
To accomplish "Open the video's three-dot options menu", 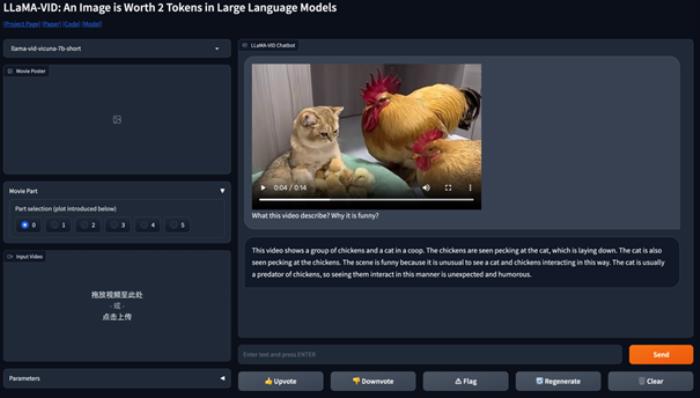I will [x=470, y=188].
